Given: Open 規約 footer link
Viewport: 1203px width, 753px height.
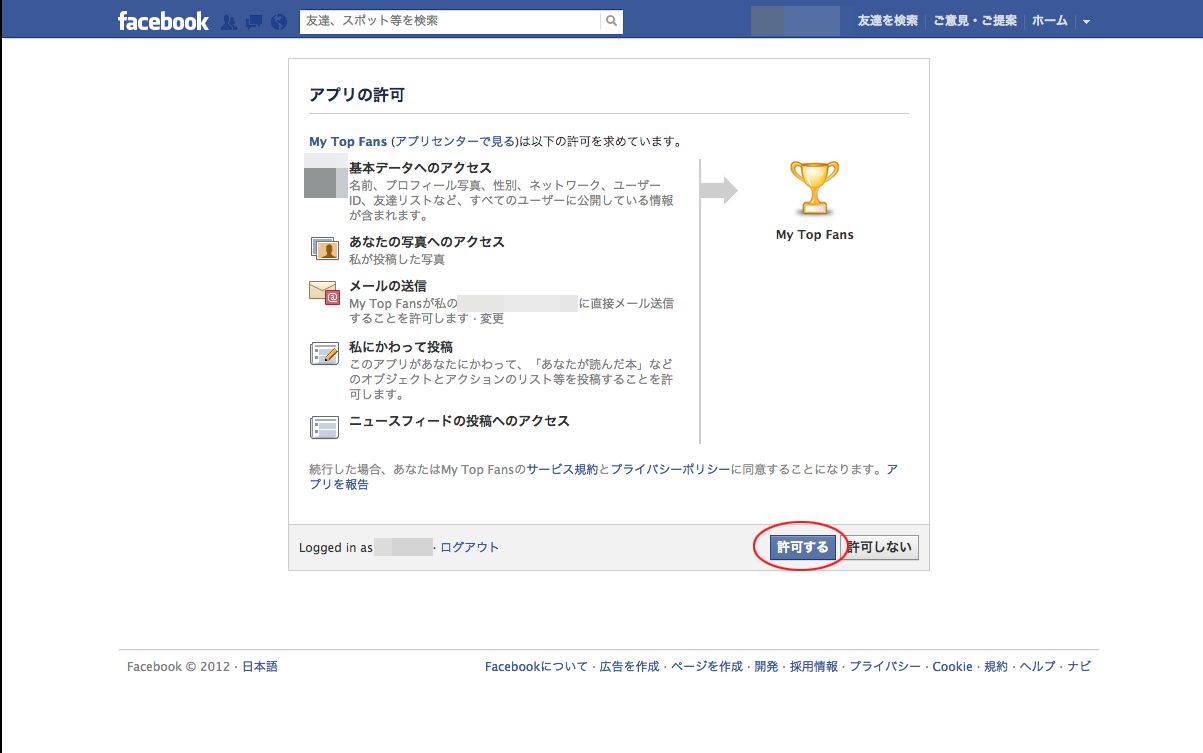Looking at the screenshot, I should pos(996,667).
